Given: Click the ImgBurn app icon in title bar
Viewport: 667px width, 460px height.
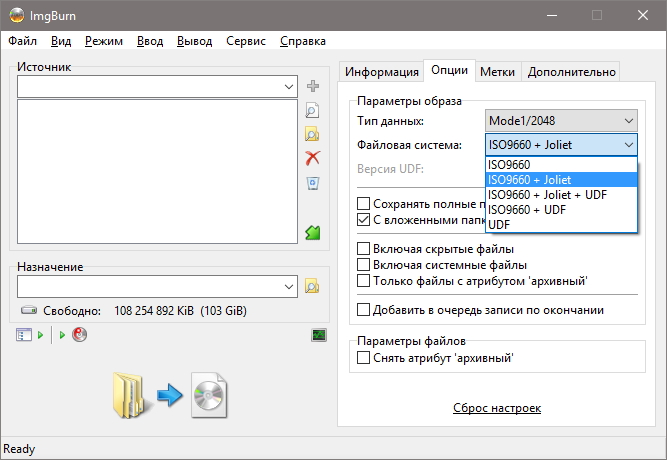Looking at the screenshot, I should coord(17,15).
